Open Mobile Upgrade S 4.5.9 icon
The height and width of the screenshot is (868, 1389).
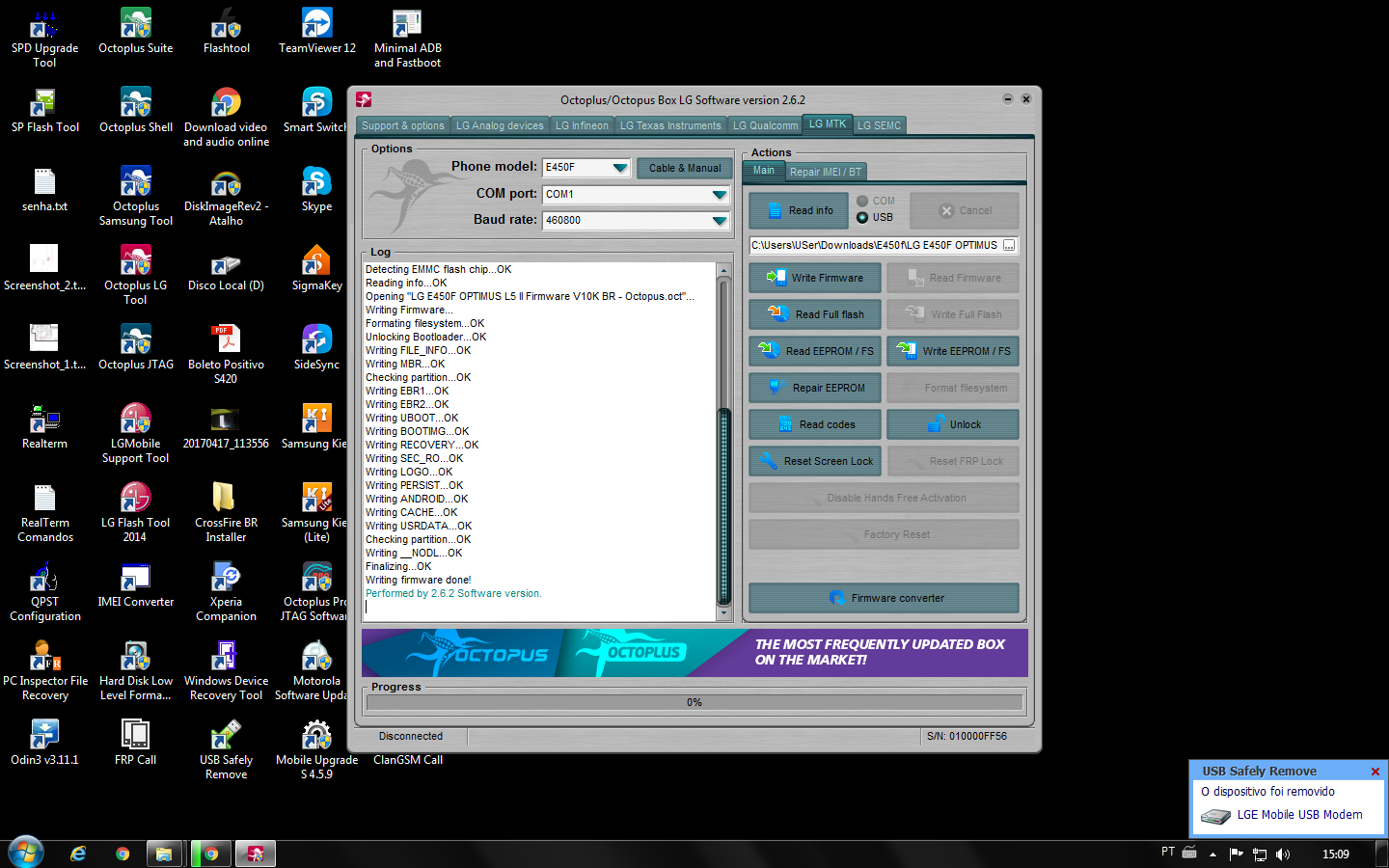(316, 750)
